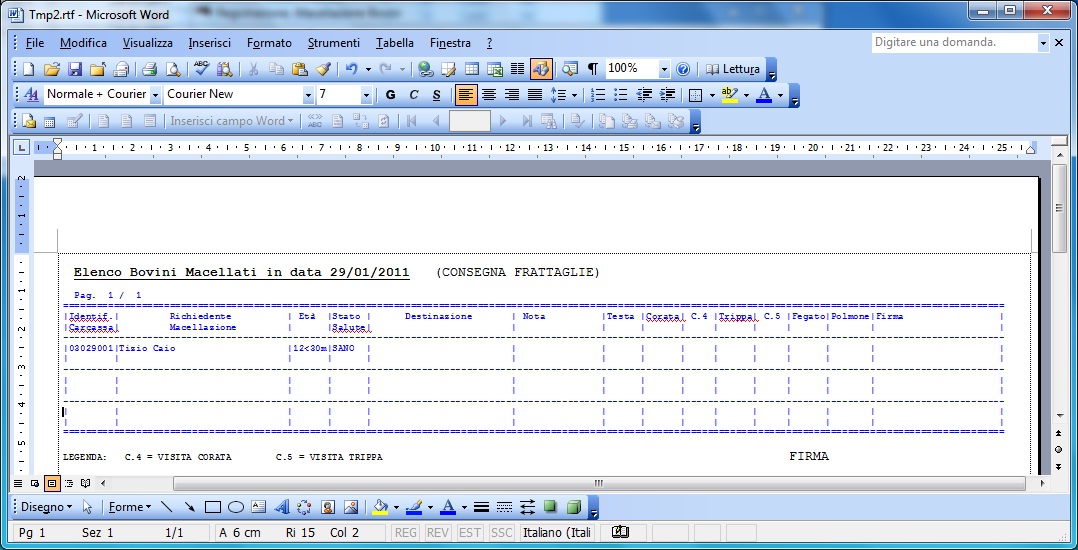Select the Arrow drawing tool
This screenshot has height=550, width=1078.
pos(190,507)
